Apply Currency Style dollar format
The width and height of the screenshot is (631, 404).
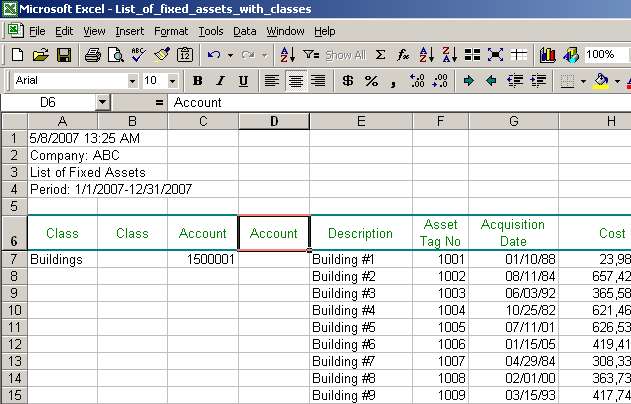[348, 81]
